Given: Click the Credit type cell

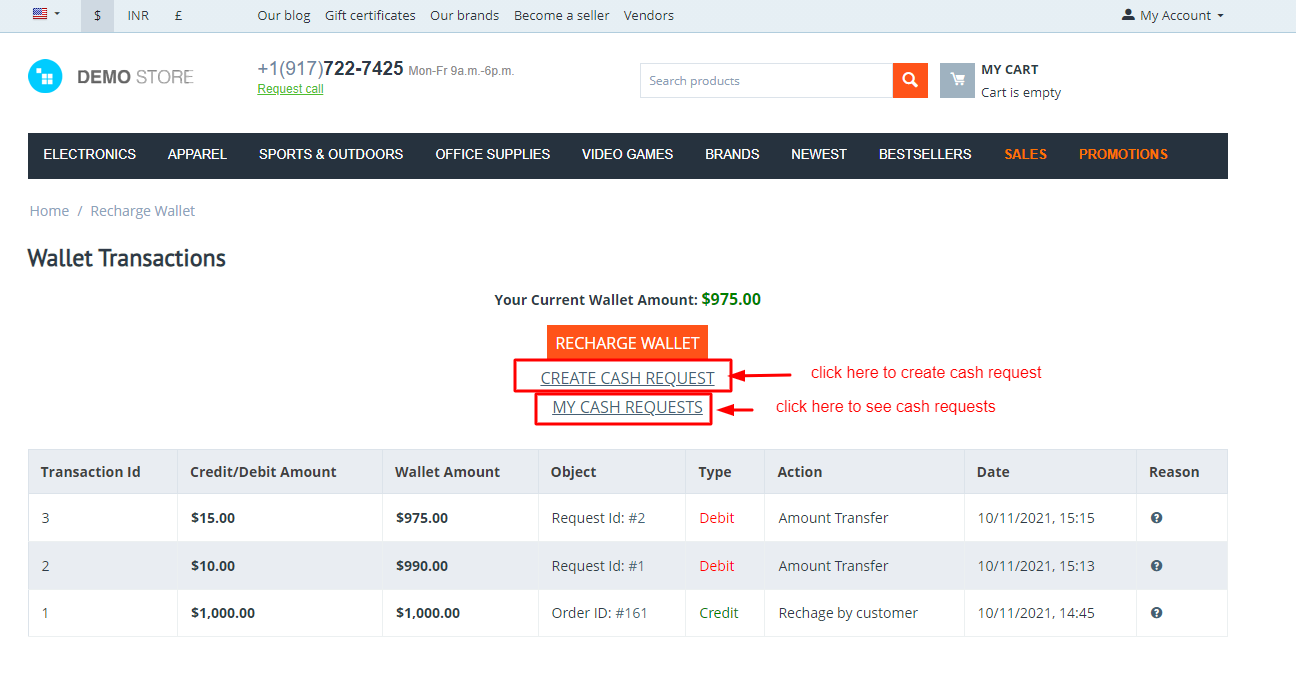Looking at the screenshot, I should (718, 613).
